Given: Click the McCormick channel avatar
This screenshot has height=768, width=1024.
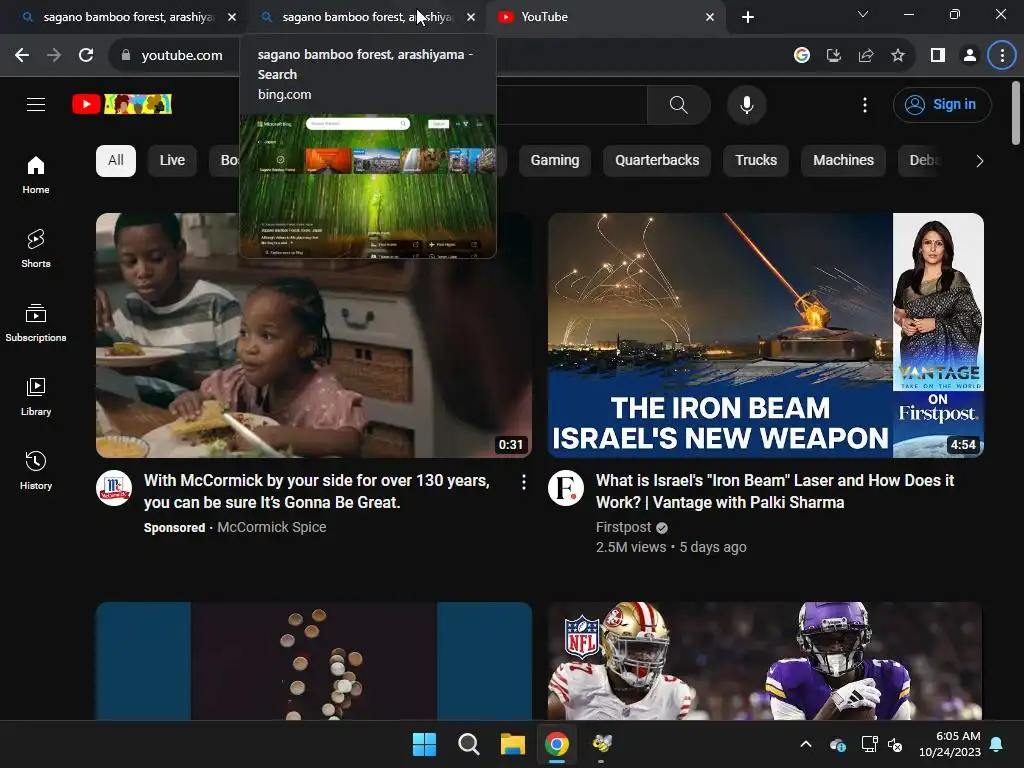Looking at the screenshot, I should (x=114, y=488).
